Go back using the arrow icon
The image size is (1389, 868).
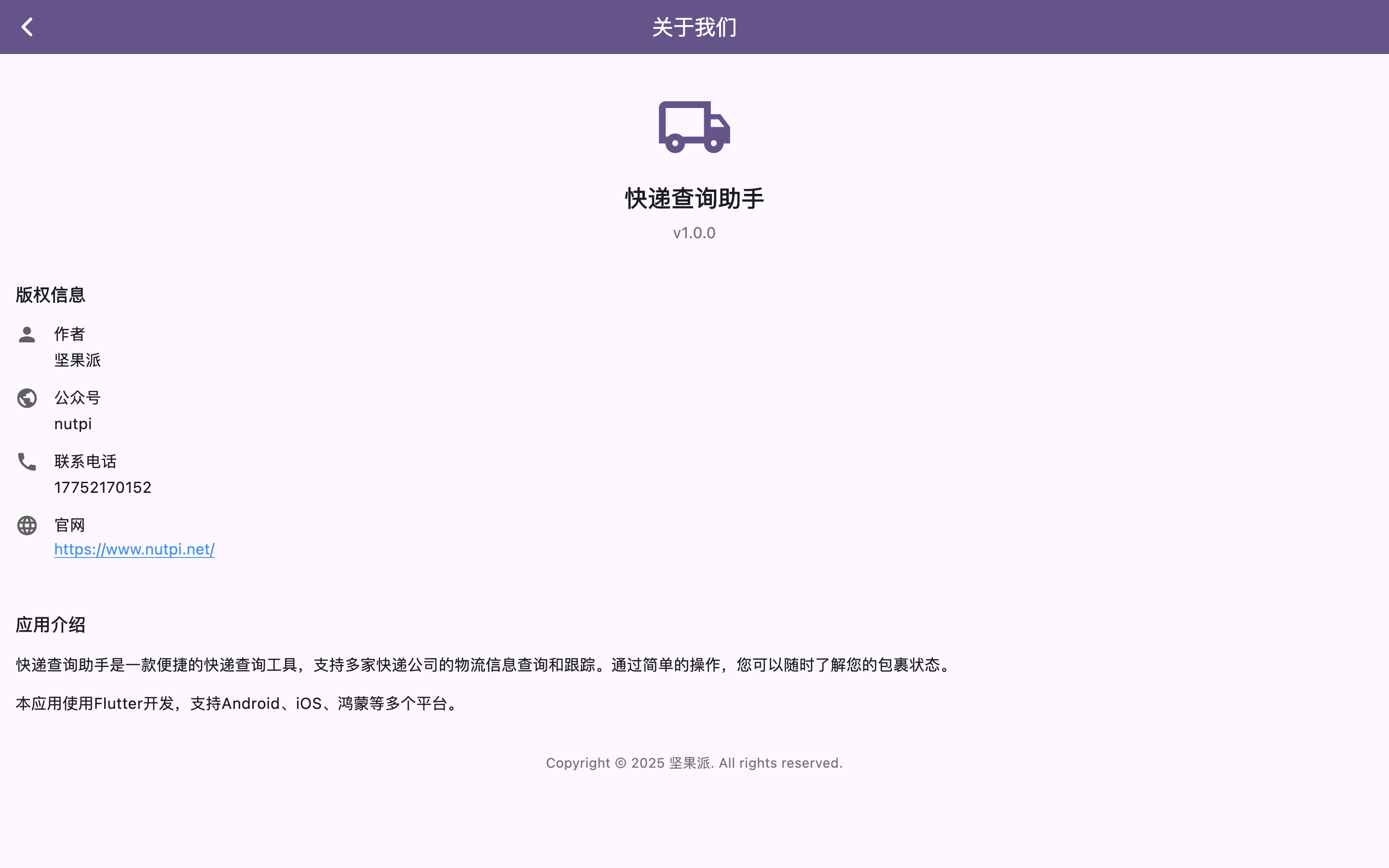[27, 27]
